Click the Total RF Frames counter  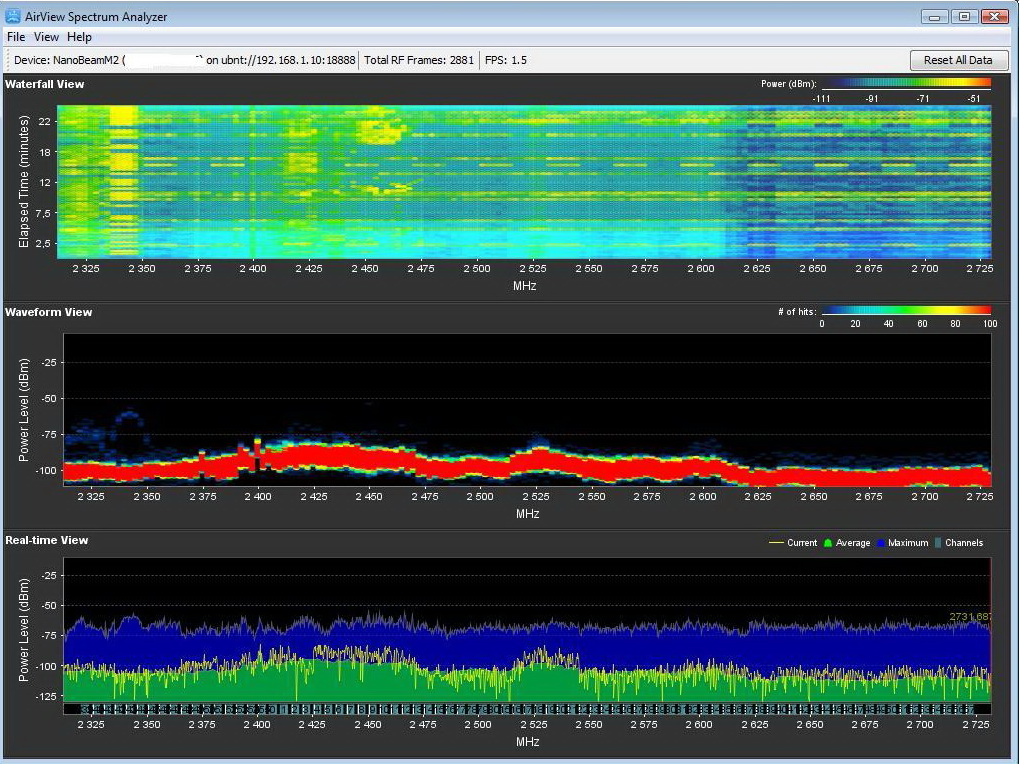coord(419,60)
